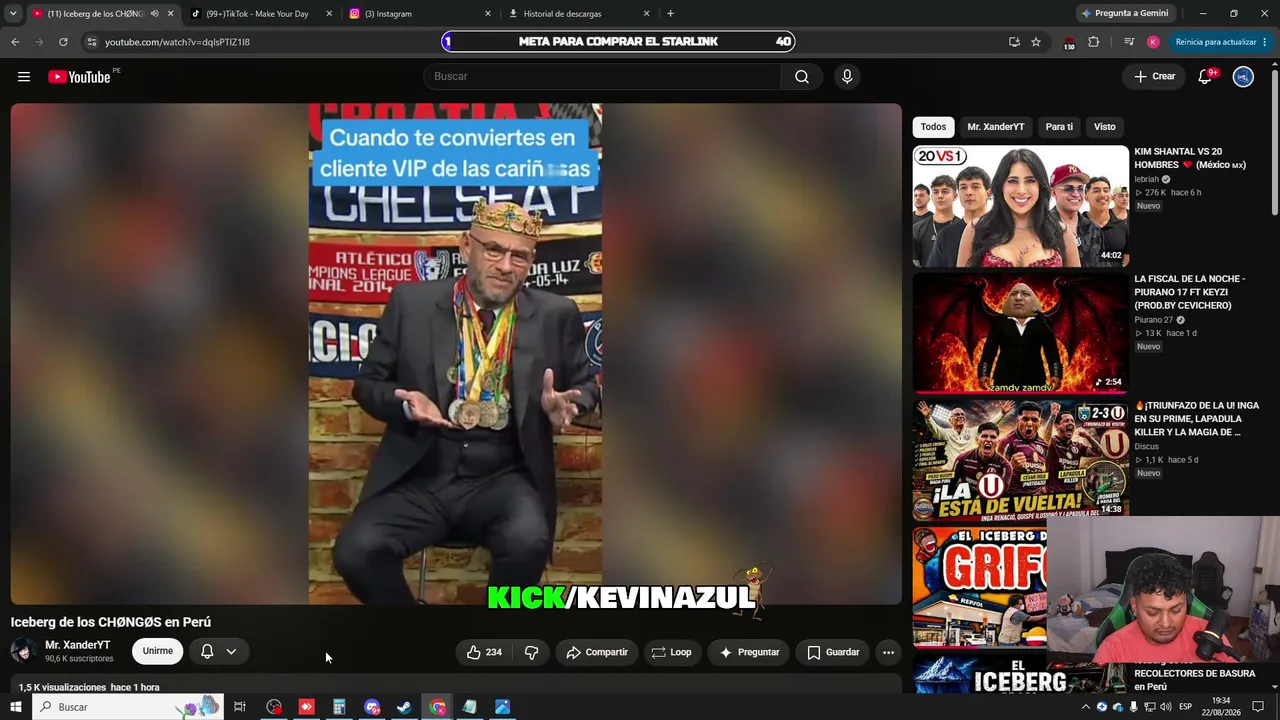Dislike the Iceberg video
Screen dimensions: 1280x720
[531, 652]
